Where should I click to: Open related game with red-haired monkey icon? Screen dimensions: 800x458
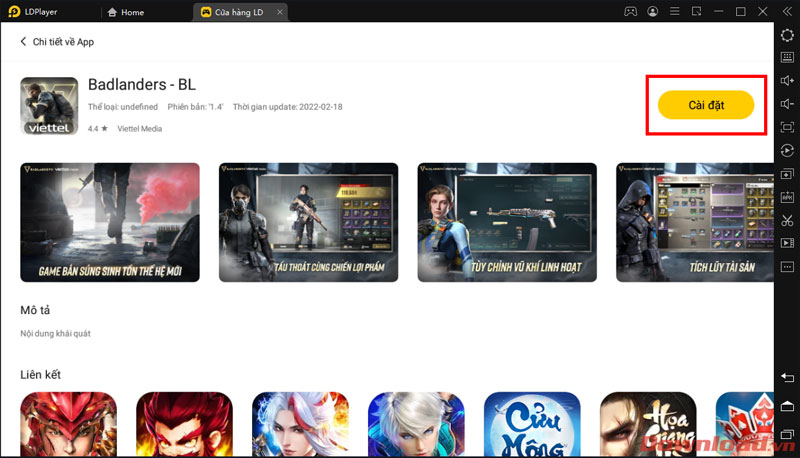click(184, 424)
